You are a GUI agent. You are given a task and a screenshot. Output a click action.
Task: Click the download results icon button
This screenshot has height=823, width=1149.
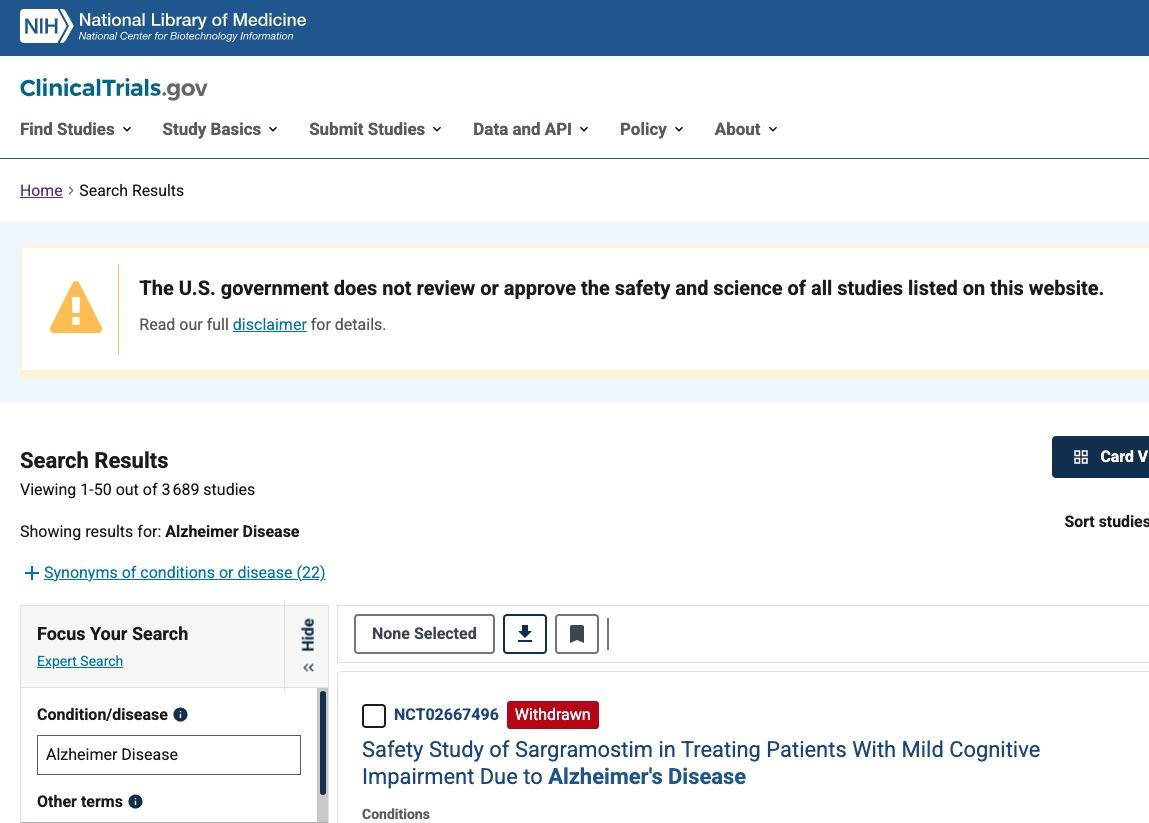(525, 634)
